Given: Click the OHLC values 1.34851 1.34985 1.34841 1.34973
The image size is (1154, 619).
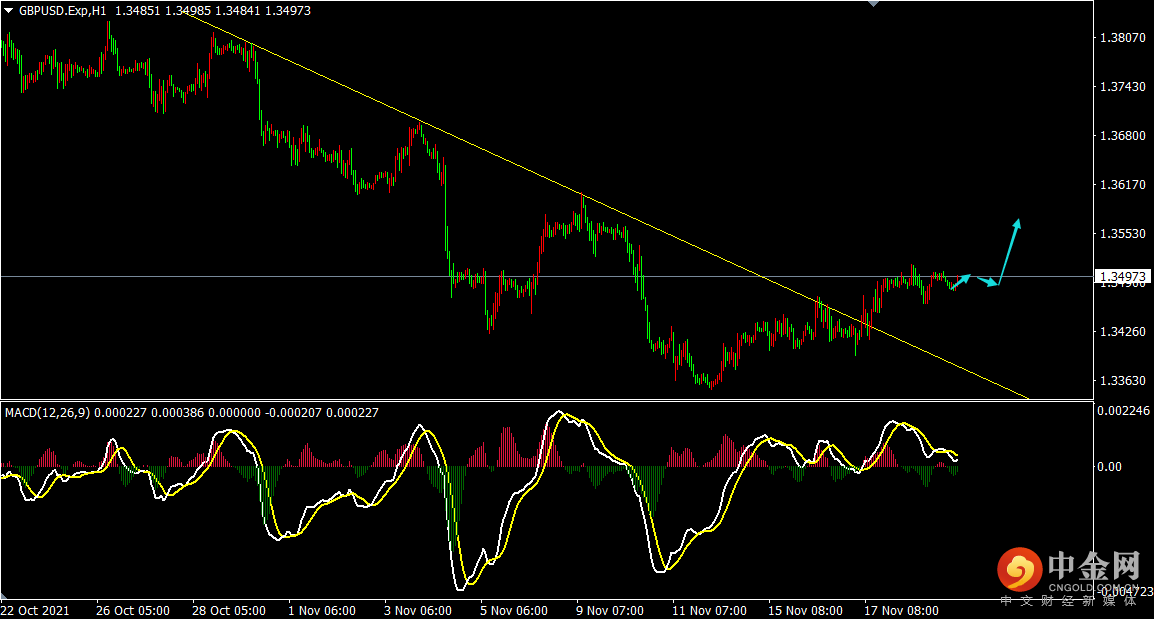Looking at the screenshot, I should (213, 11).
